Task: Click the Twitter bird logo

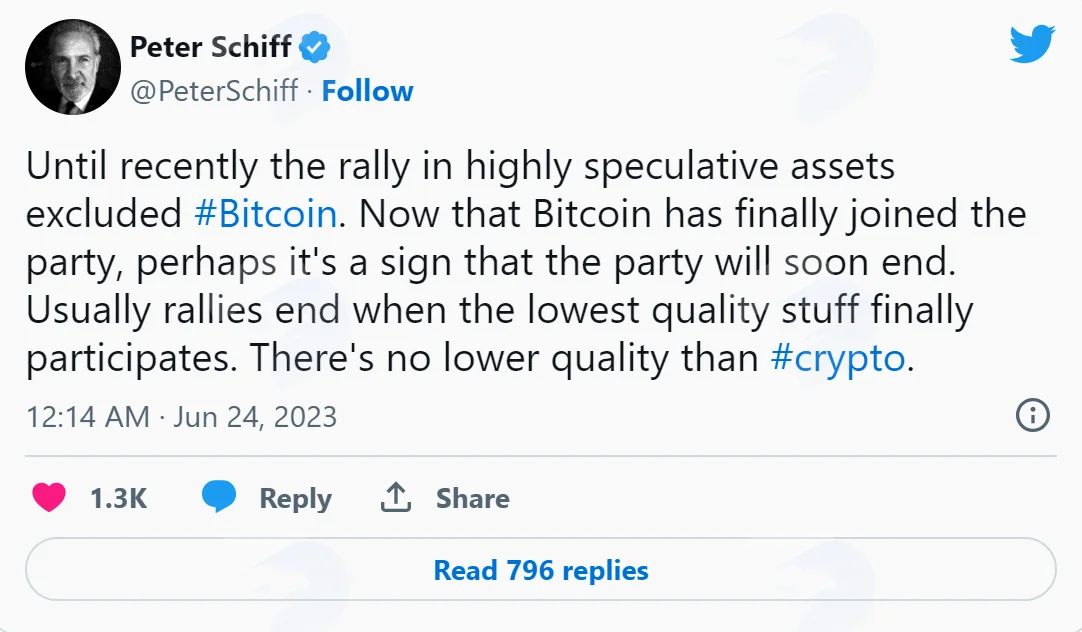Action: [x=1032, y=44]
